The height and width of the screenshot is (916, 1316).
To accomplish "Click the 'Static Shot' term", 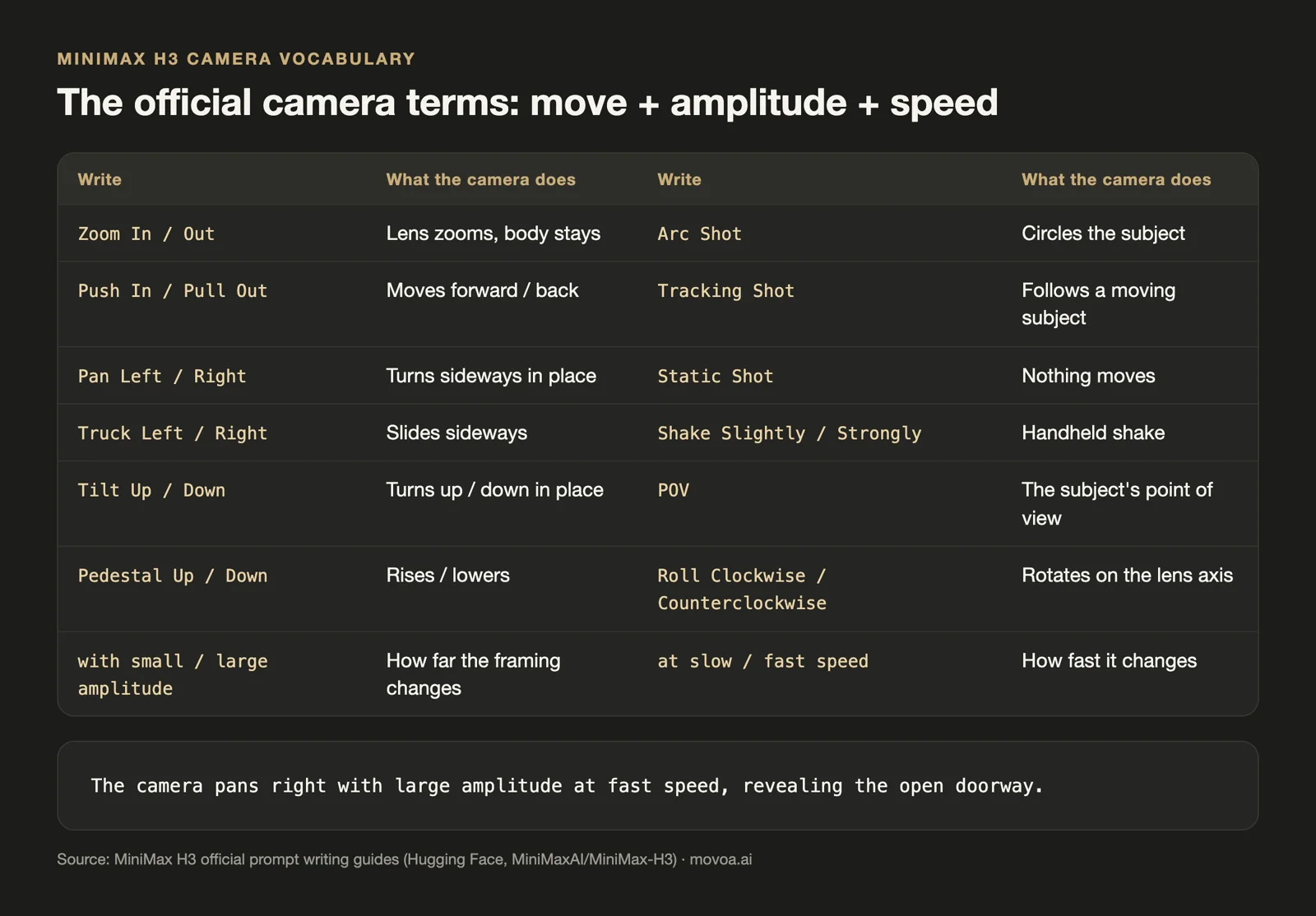I will (x=715, y=377).
